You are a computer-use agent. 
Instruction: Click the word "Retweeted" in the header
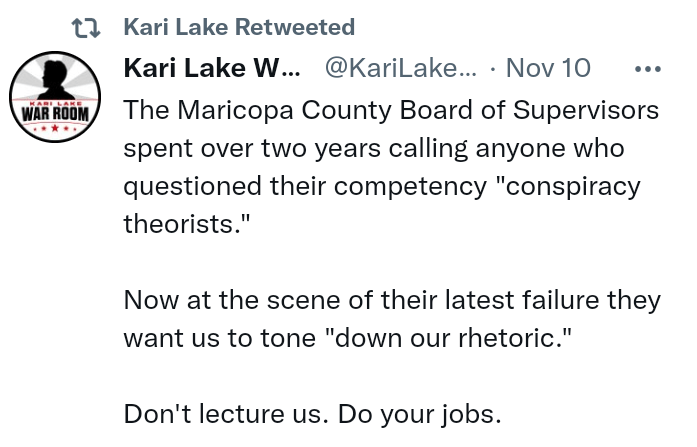(295, 27)
